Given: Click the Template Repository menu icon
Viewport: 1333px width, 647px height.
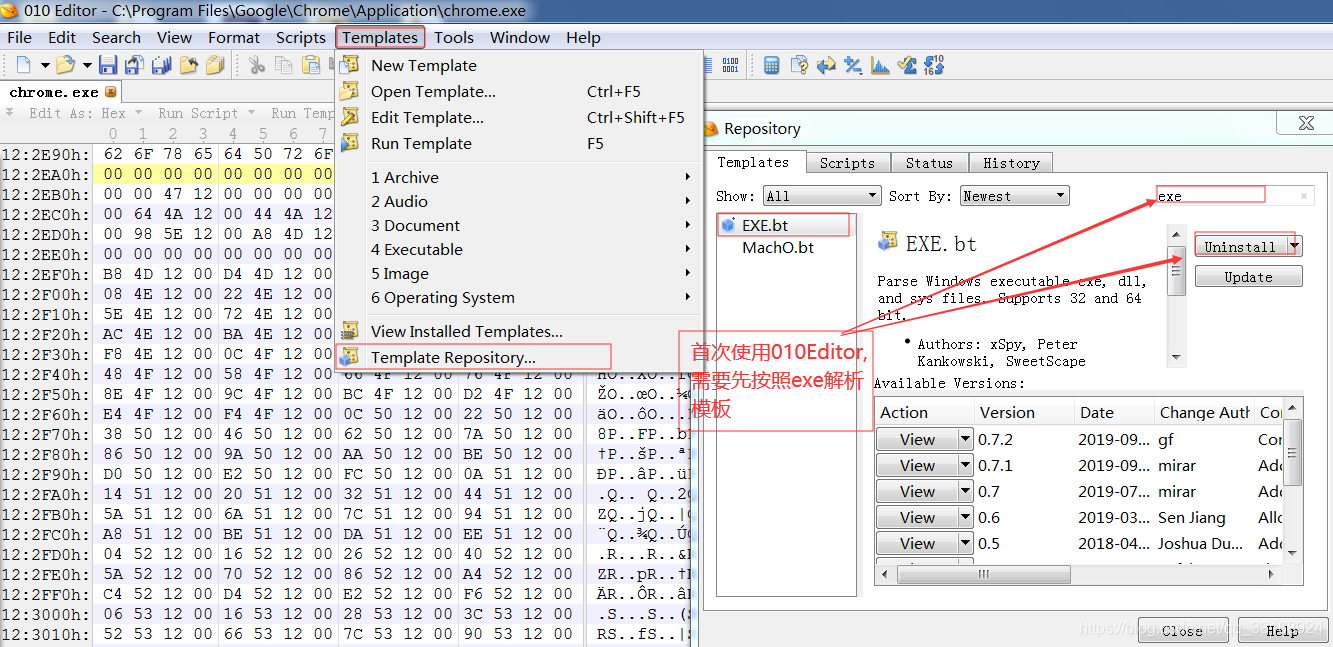Looking at the screenshot, I should (x=349, y=357).
